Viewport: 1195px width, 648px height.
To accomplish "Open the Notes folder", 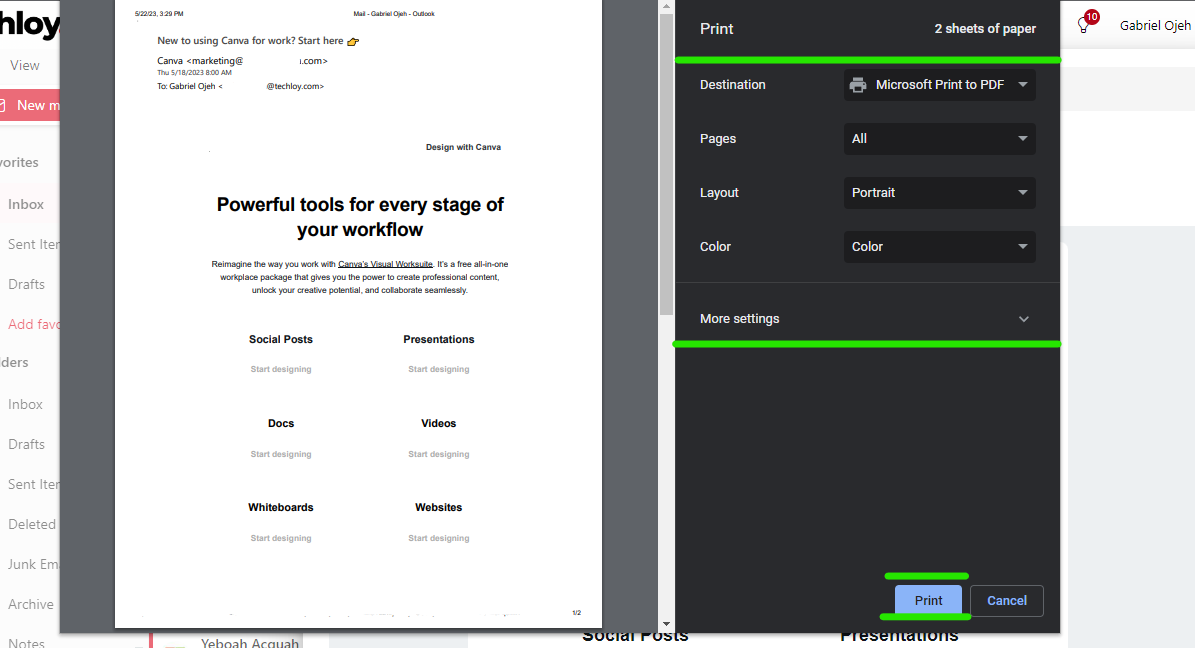I will coord(27,642).
